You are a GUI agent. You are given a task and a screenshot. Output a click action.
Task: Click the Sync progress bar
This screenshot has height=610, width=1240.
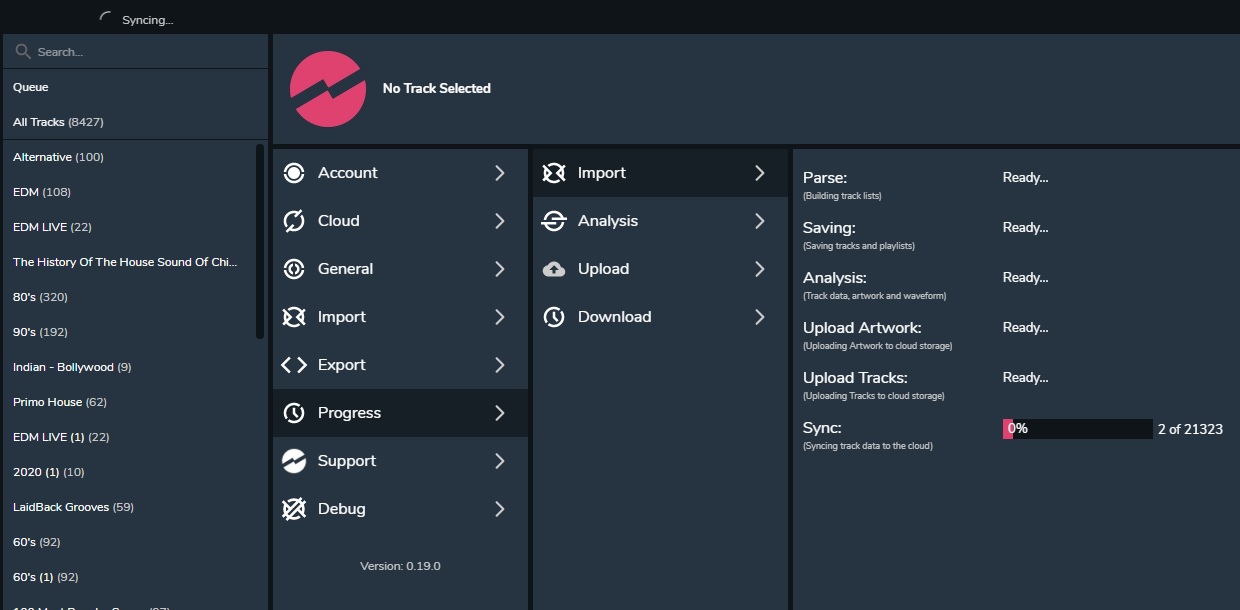[1077, 429]
